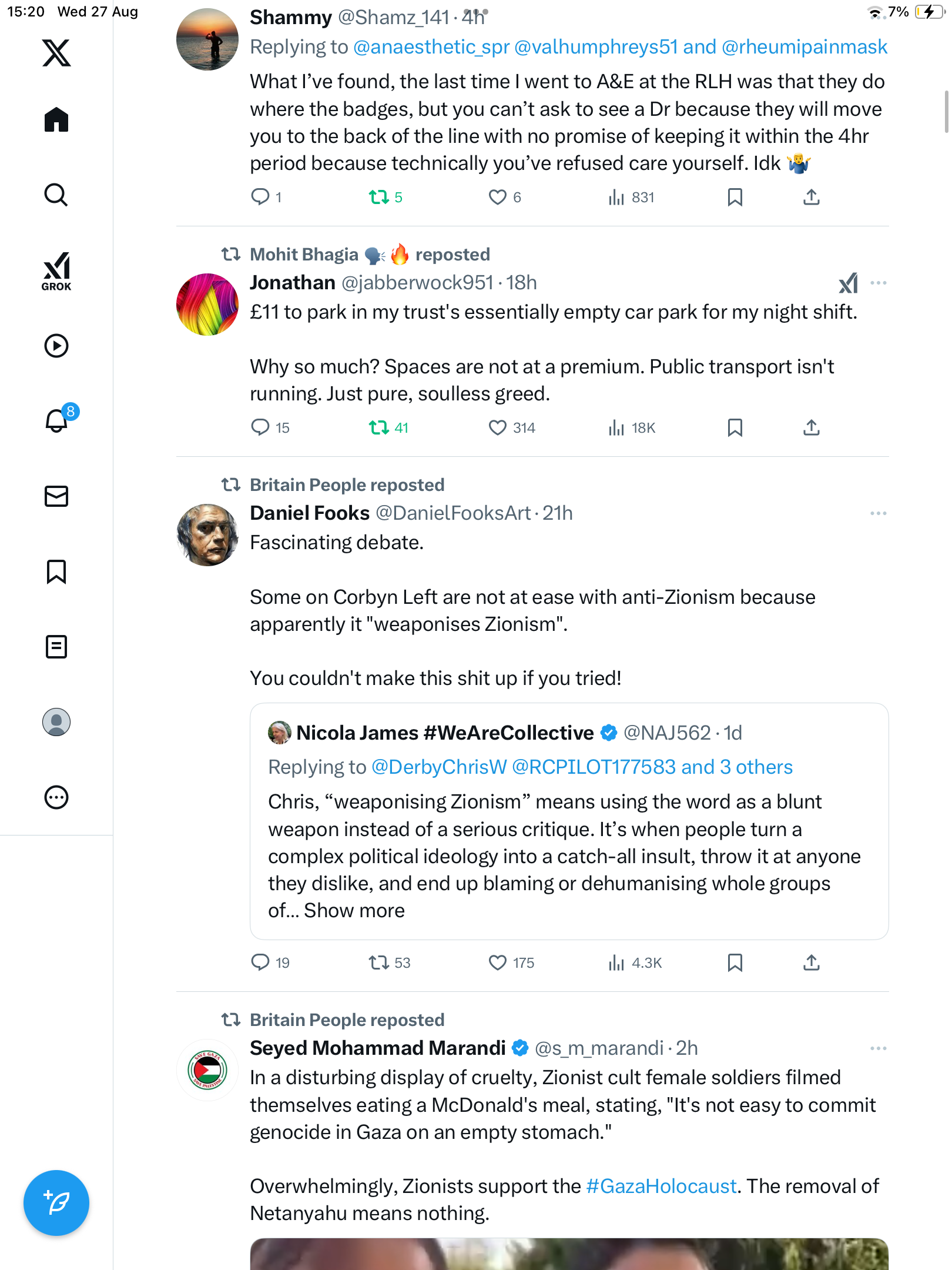The height and width of the screenshot is (1270, 952).
Task: Bookmark Daniel Fooks's post
Action: tap(735, 962)
